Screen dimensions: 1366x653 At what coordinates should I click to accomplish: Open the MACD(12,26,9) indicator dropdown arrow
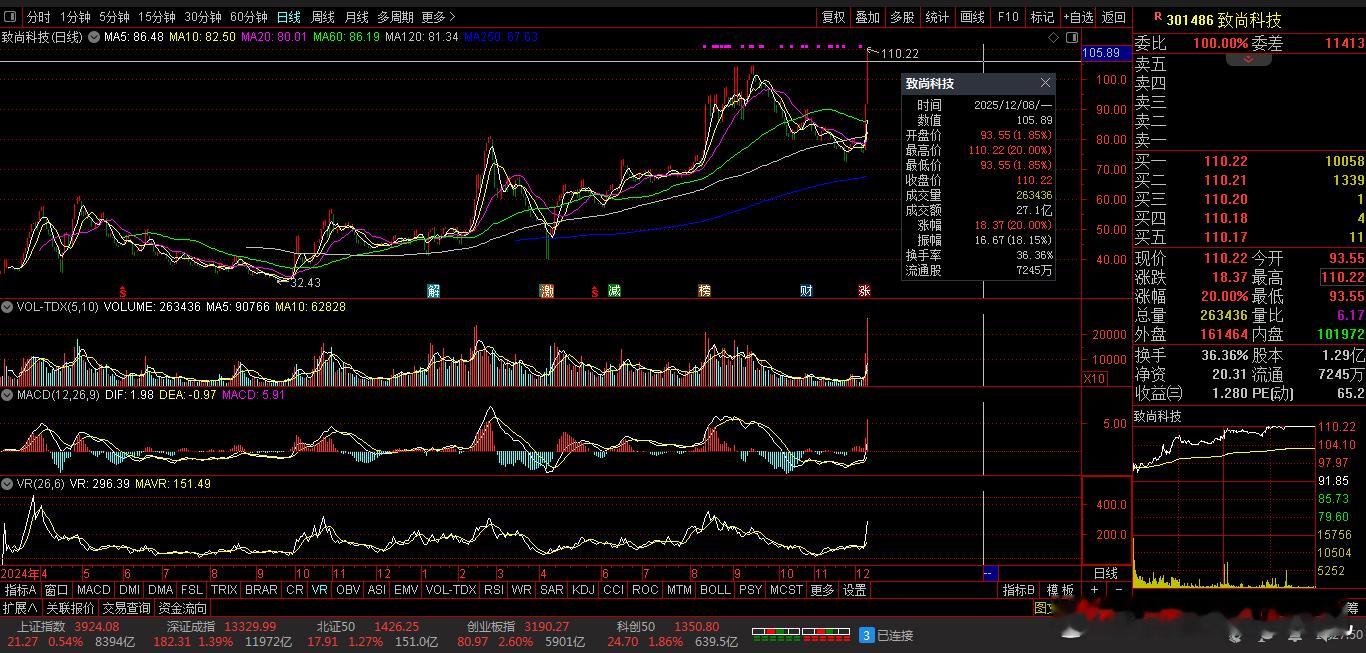7,395
